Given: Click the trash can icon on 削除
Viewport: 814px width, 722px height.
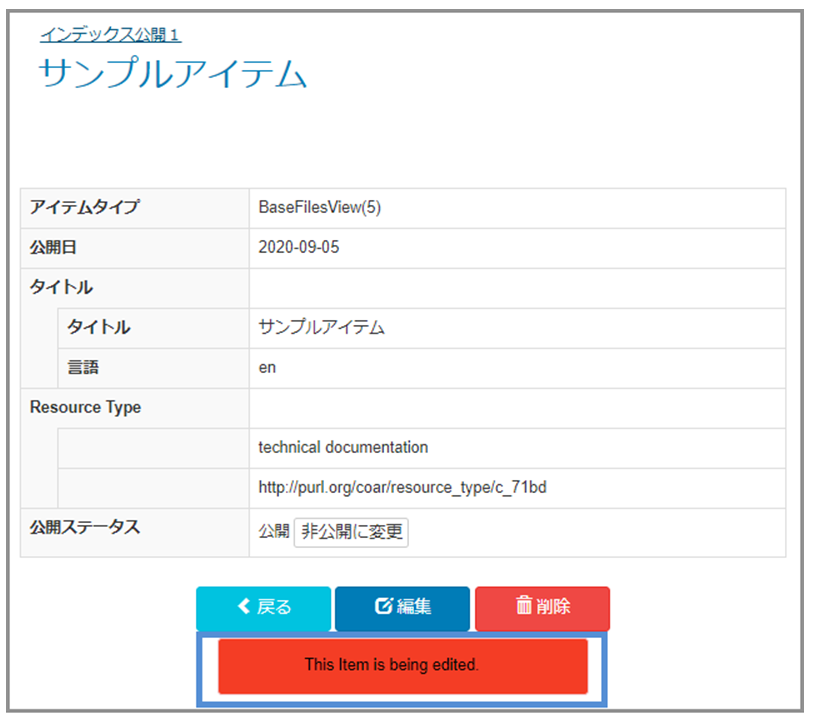Looking at the screenshot, I should point(523,606).
